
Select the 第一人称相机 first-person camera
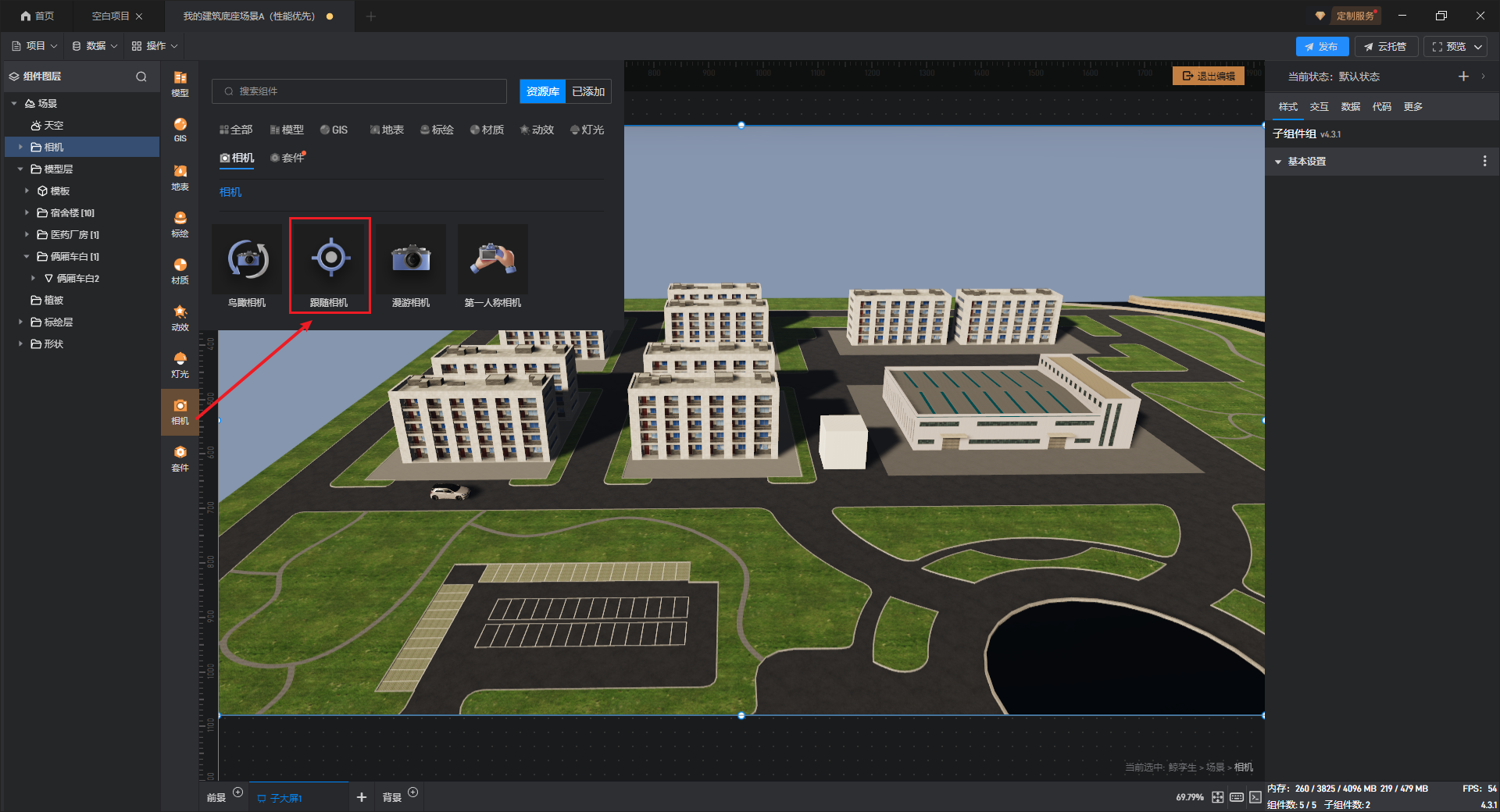492,267
